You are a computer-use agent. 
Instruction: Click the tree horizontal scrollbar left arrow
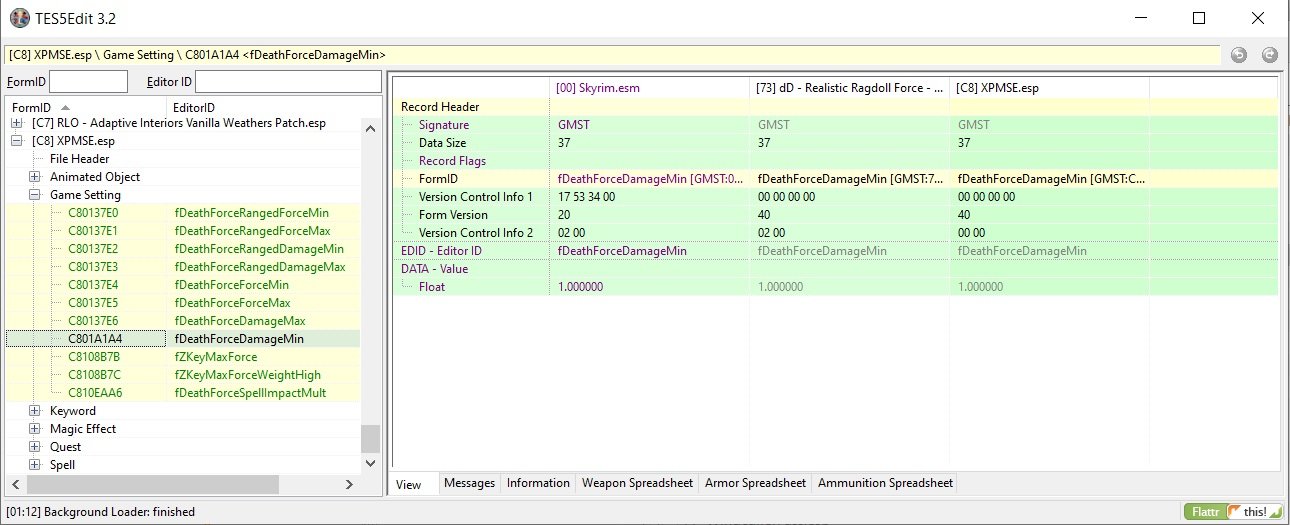16,484
